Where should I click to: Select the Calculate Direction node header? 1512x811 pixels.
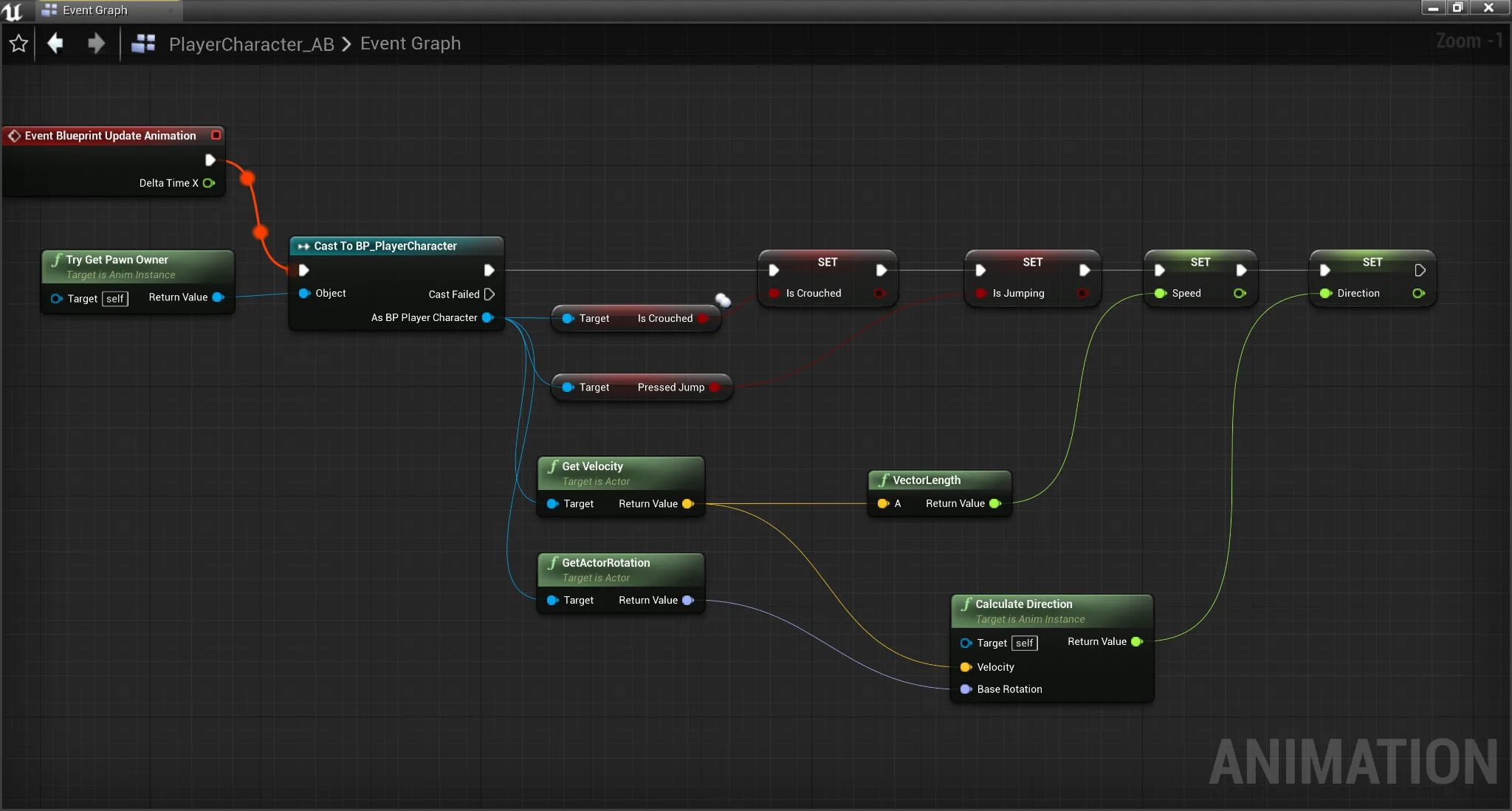point(1052,611)
